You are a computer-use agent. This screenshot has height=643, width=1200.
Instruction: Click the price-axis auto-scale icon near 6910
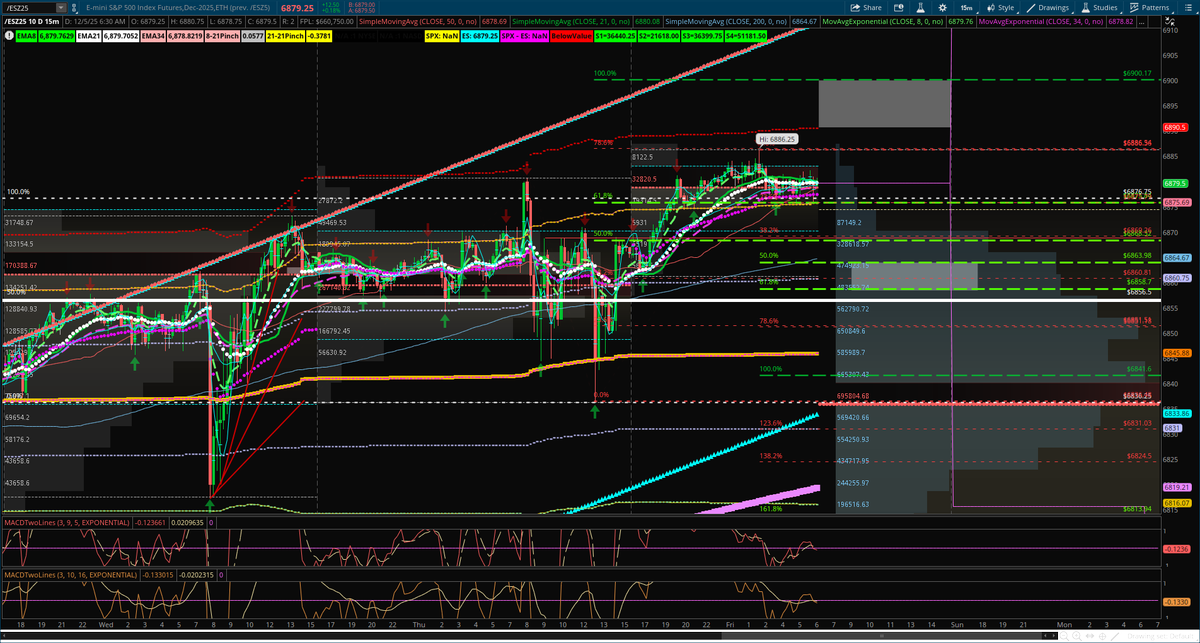click(1169, 22)
